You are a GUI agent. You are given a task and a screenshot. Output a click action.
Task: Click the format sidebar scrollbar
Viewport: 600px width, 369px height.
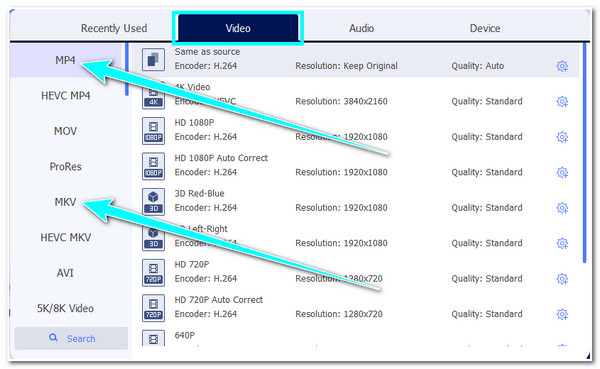[x=127, y=70]
